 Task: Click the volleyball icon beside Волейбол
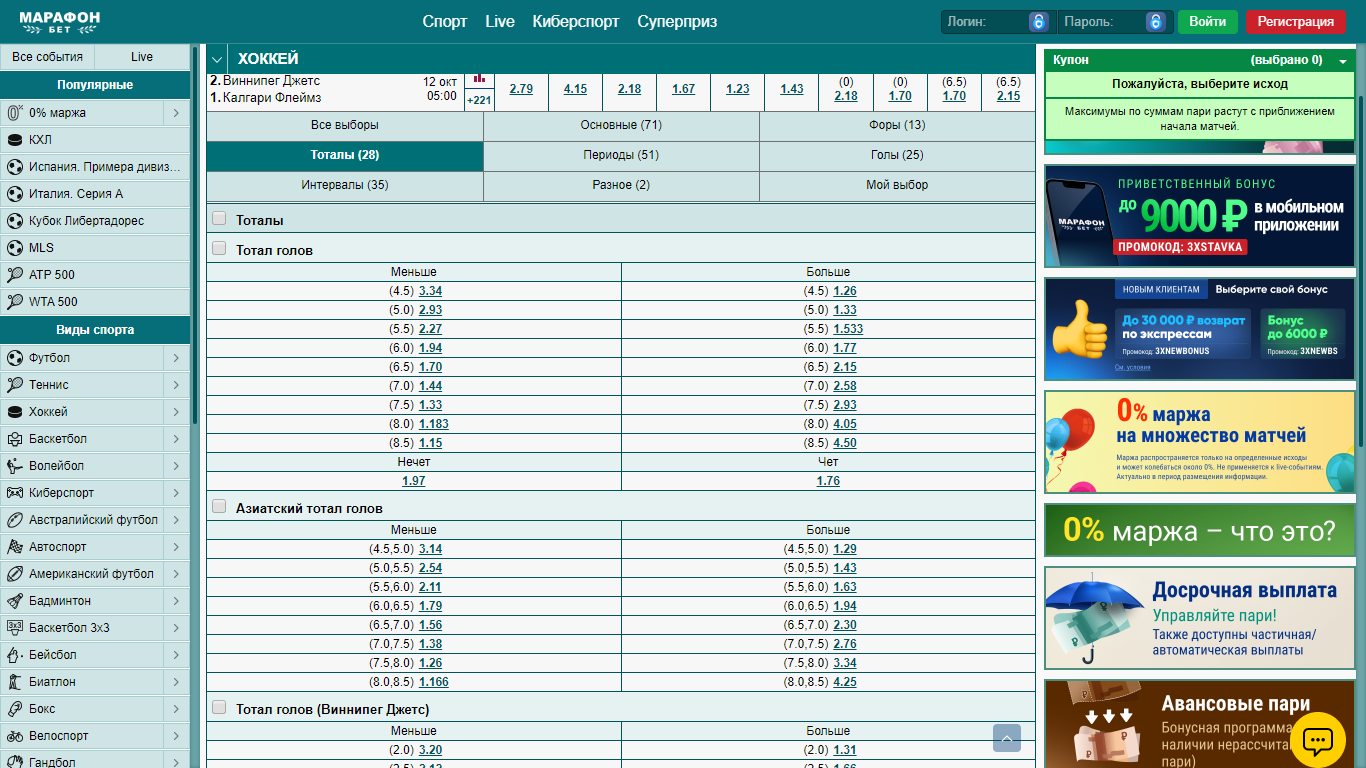coord(15,466)
